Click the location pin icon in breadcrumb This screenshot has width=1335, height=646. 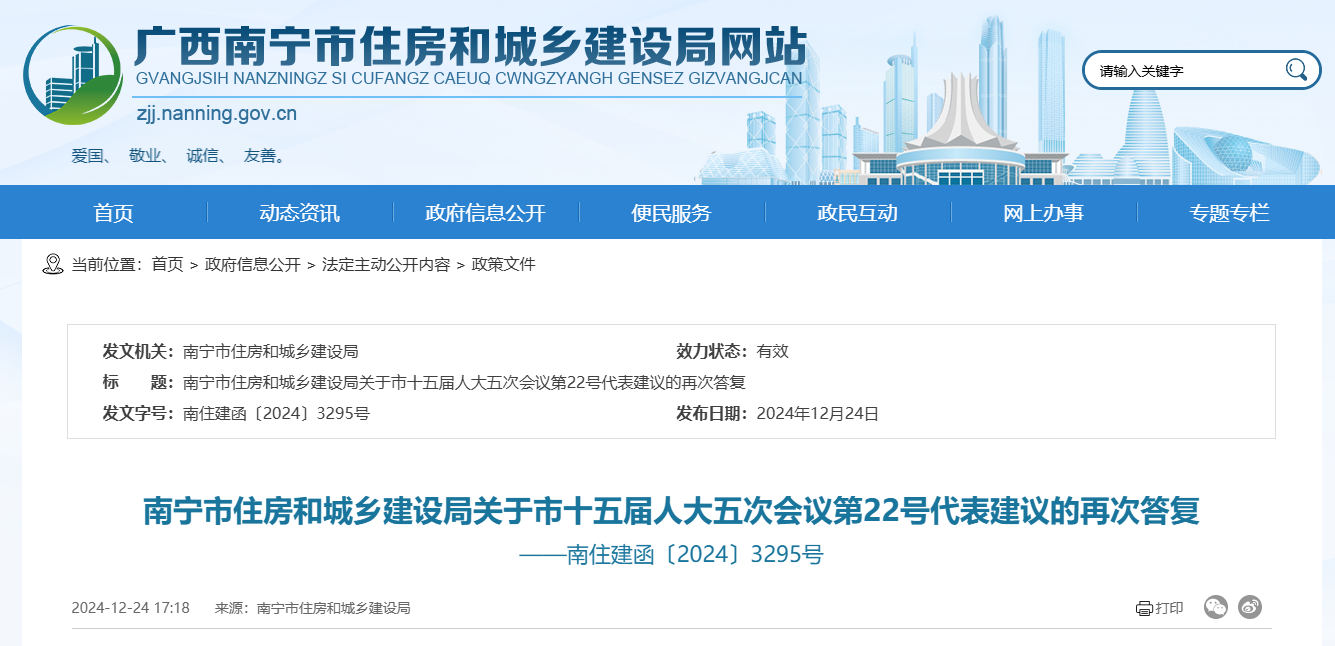(x=53, y=265)
